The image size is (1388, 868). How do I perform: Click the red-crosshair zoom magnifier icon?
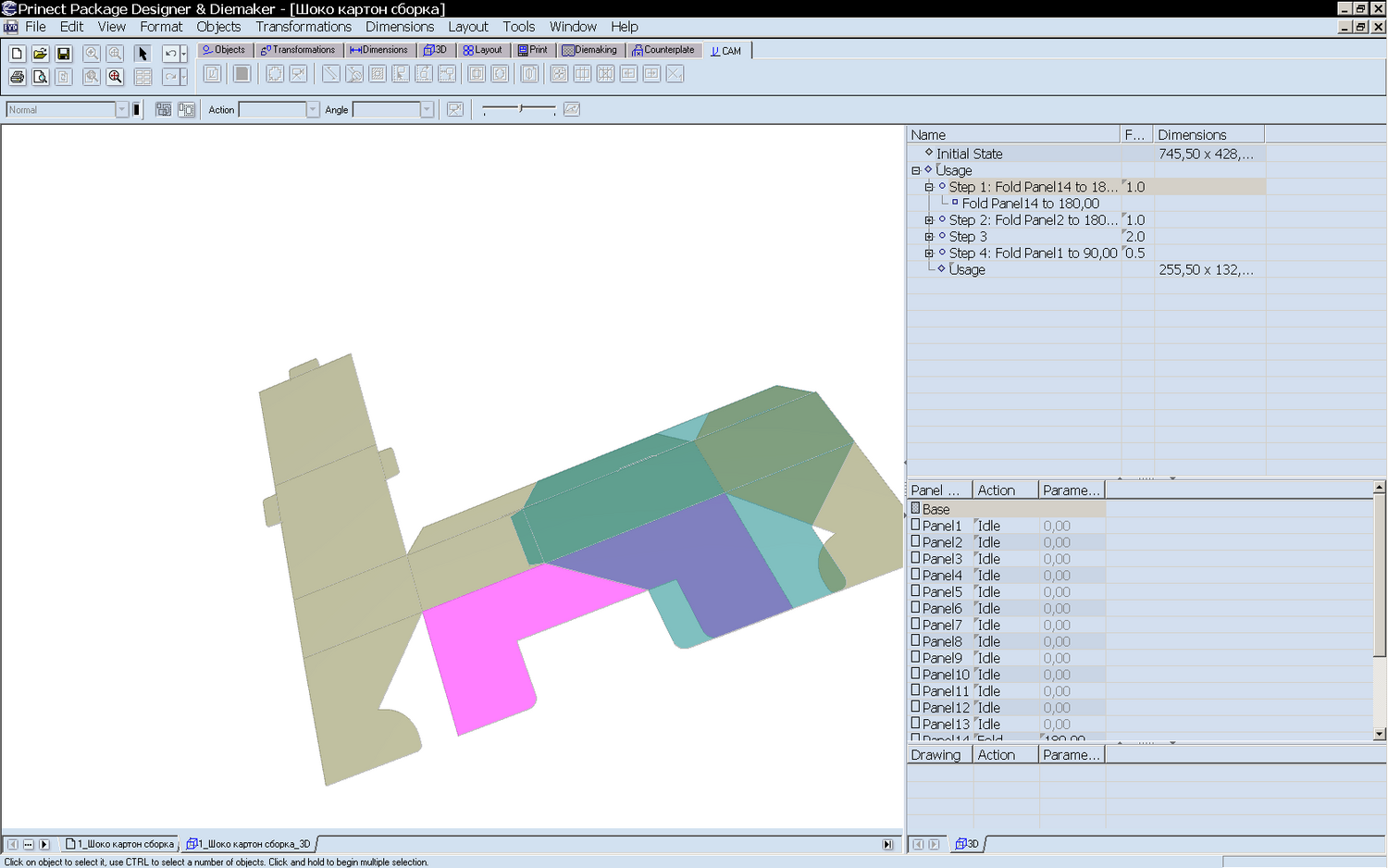tap(115, 77)
